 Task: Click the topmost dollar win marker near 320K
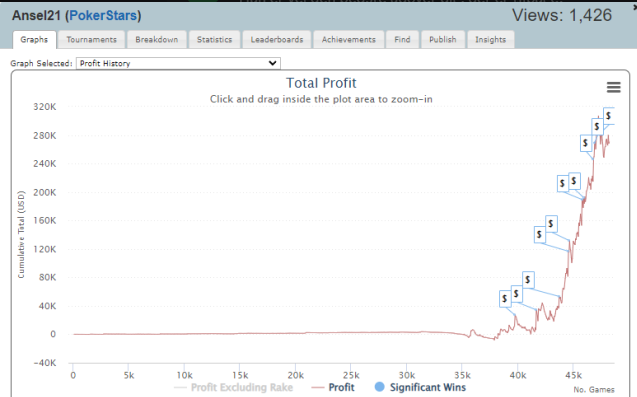[608, 116]
